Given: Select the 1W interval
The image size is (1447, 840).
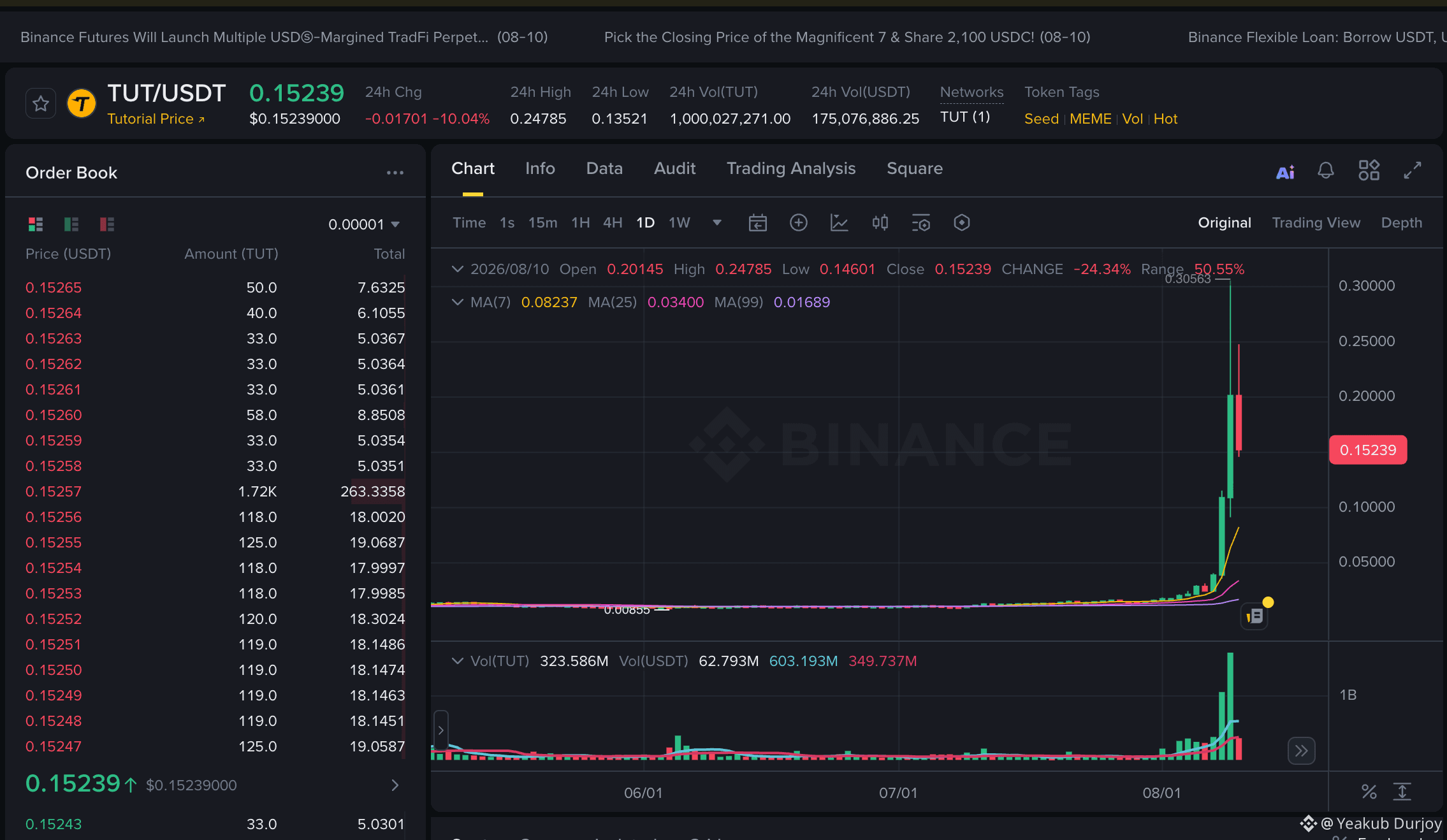Looking at the screenshot, I should coord(680,222).
